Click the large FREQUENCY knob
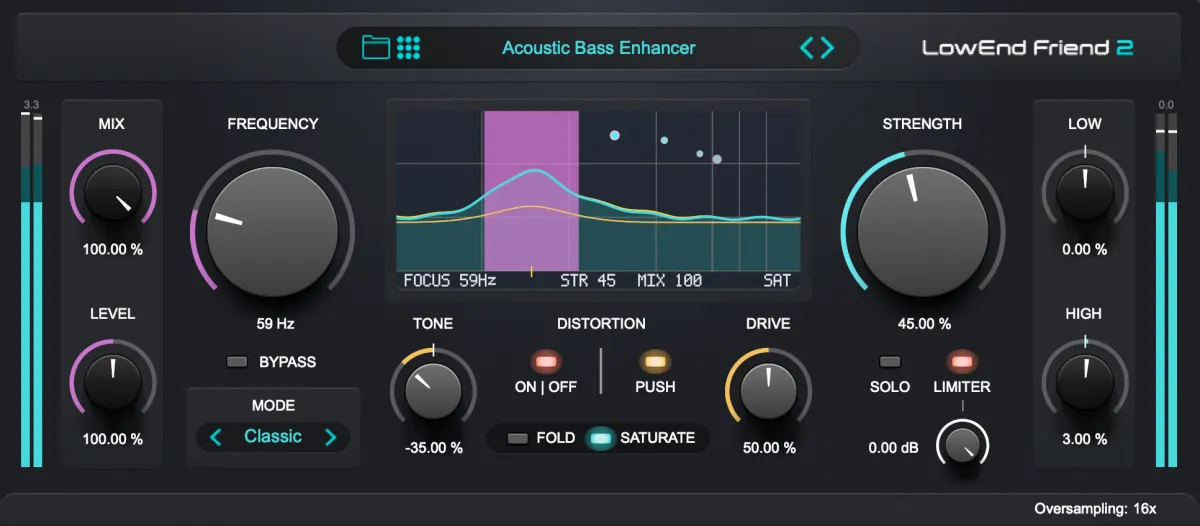 [272, 231]
